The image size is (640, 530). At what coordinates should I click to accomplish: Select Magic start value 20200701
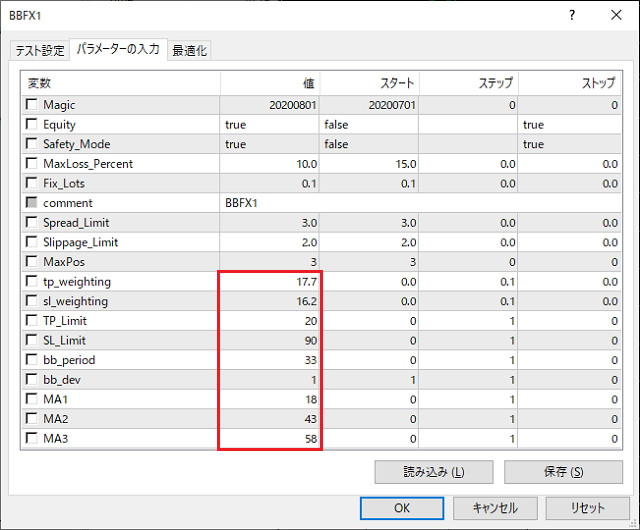(369, 105)
